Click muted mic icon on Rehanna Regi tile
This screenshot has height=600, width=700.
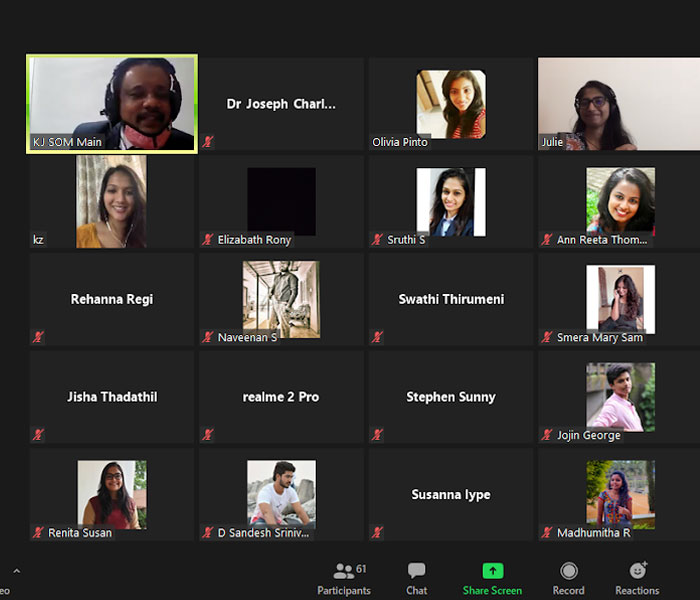point(38,337)
